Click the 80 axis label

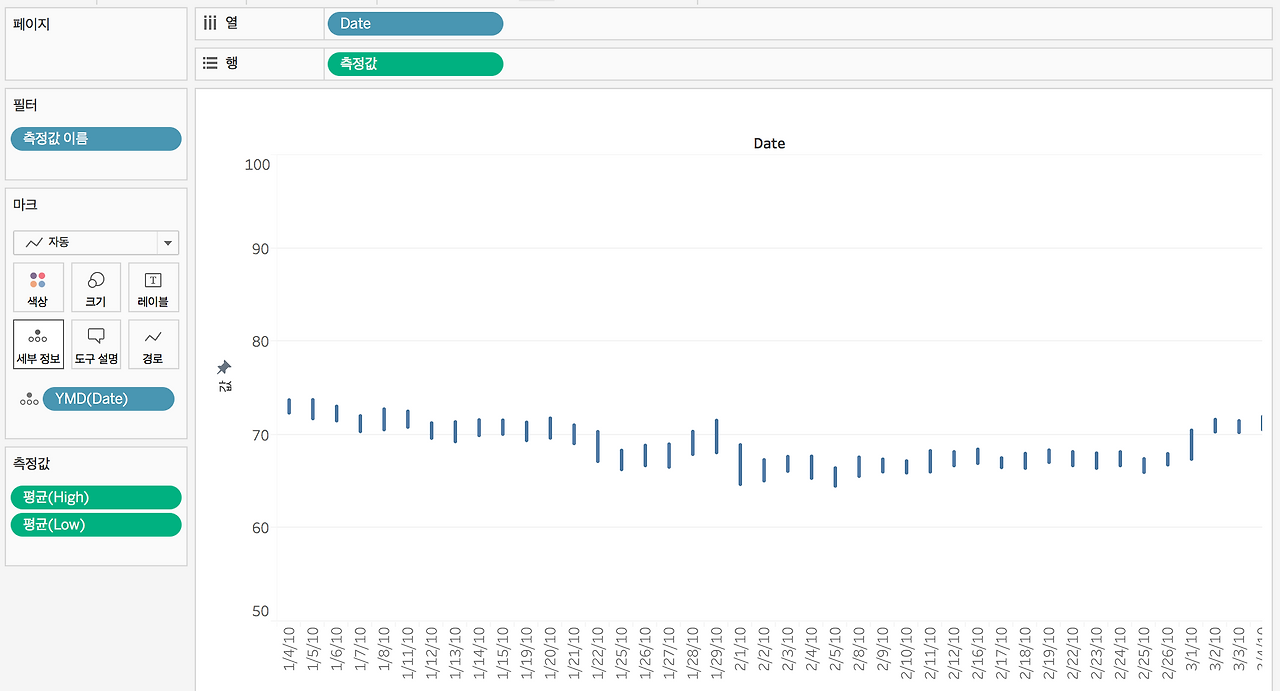point(260,342)
